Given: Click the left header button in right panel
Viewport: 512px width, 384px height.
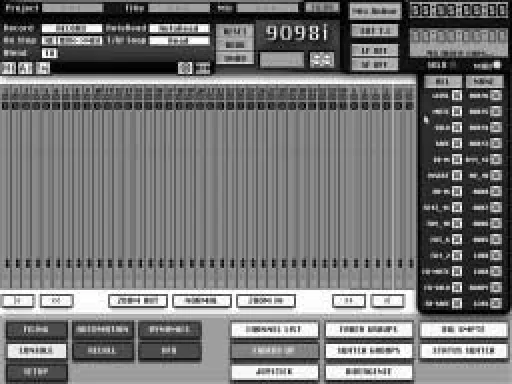Looking at the screenshot, I should (x=443, y=81).
